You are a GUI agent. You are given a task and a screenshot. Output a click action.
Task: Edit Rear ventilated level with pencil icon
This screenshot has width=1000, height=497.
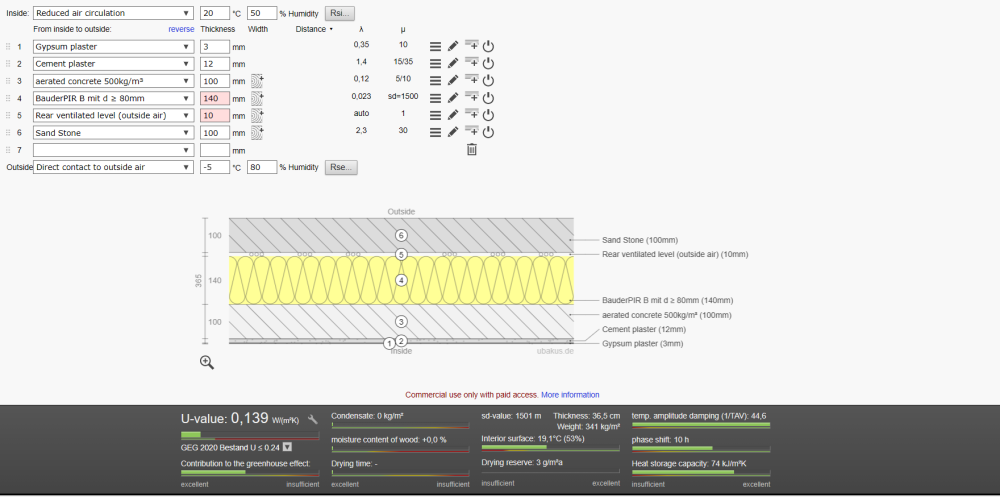tap(453, 115)
